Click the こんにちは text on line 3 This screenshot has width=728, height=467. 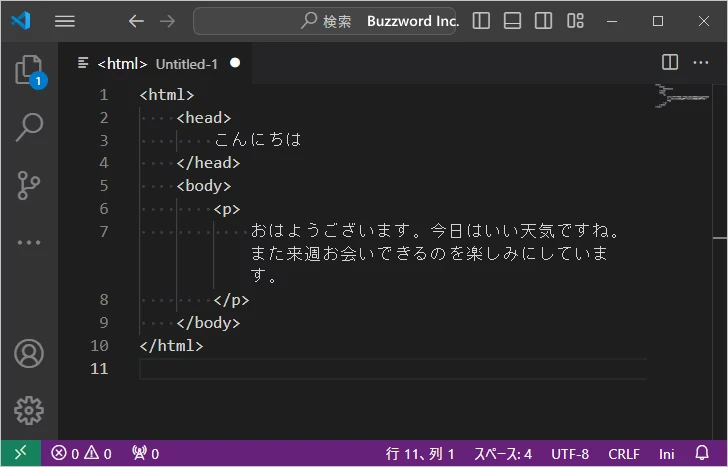tap(258, 140)
